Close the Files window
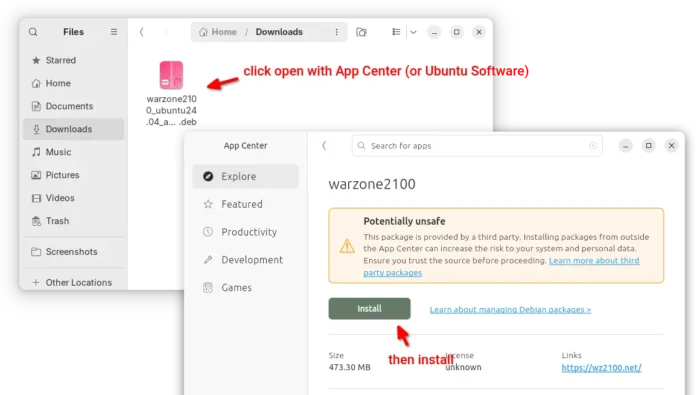Image resolution: width=700 pixels, height=395 pixels. tap(479, 32)
